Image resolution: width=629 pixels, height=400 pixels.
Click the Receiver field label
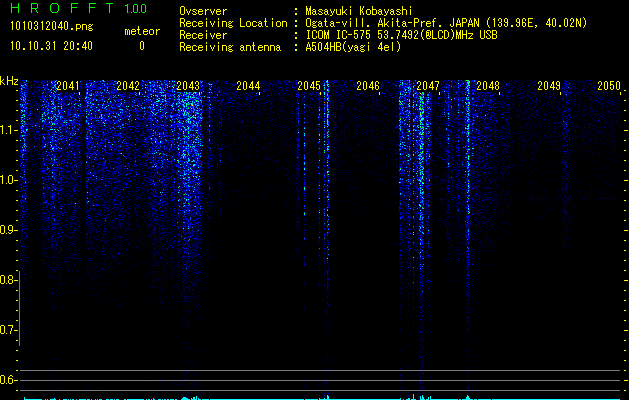point(203,35)
